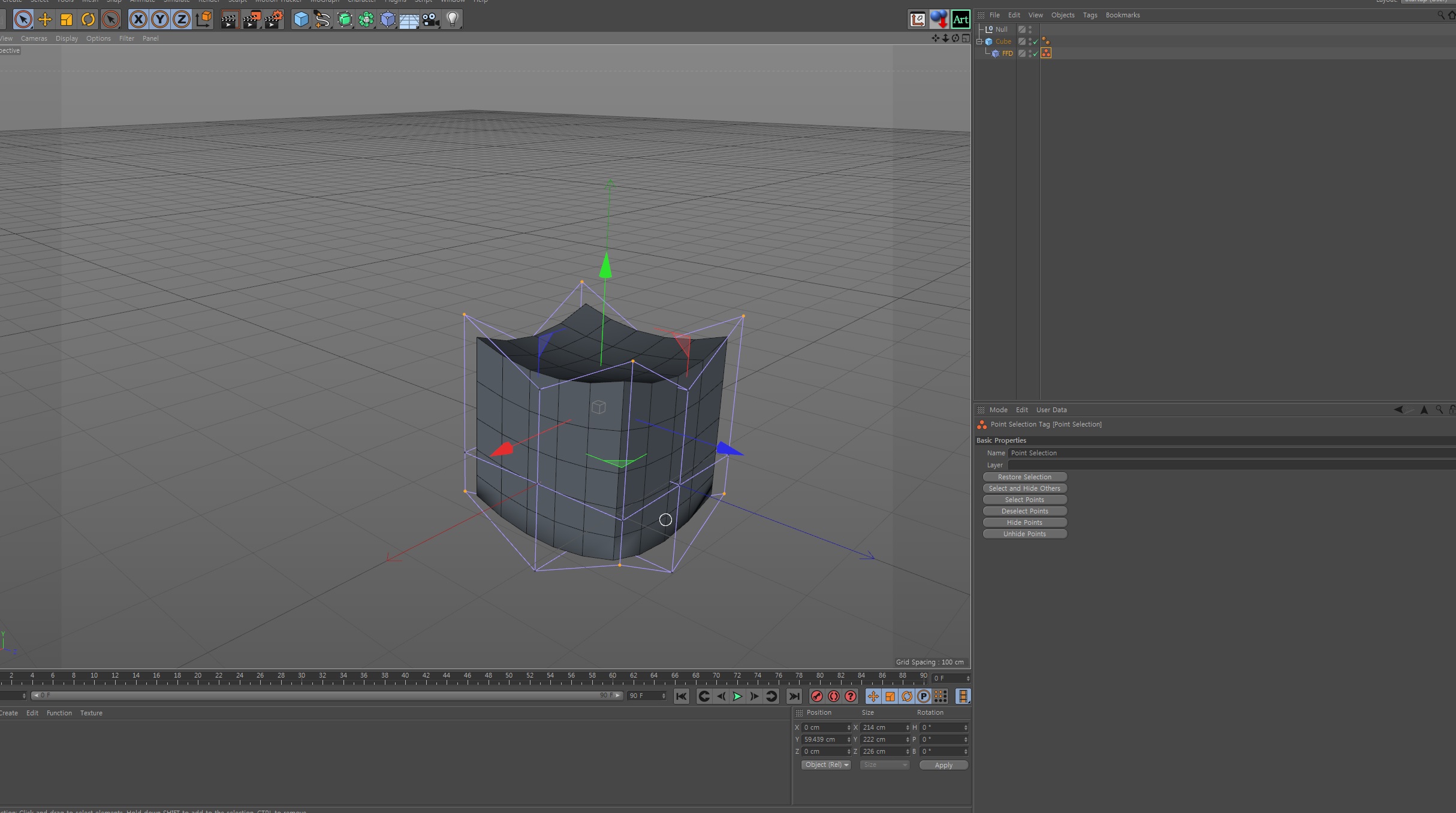Image resolution: width=1456 pixels, height=813 pixels.
Task: Add a Cube primitive object
Action: point(301,20)
